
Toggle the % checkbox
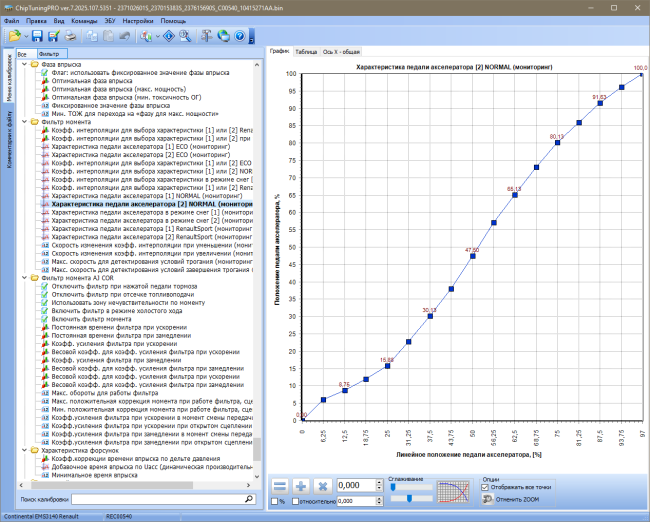[x=274, y=502]
